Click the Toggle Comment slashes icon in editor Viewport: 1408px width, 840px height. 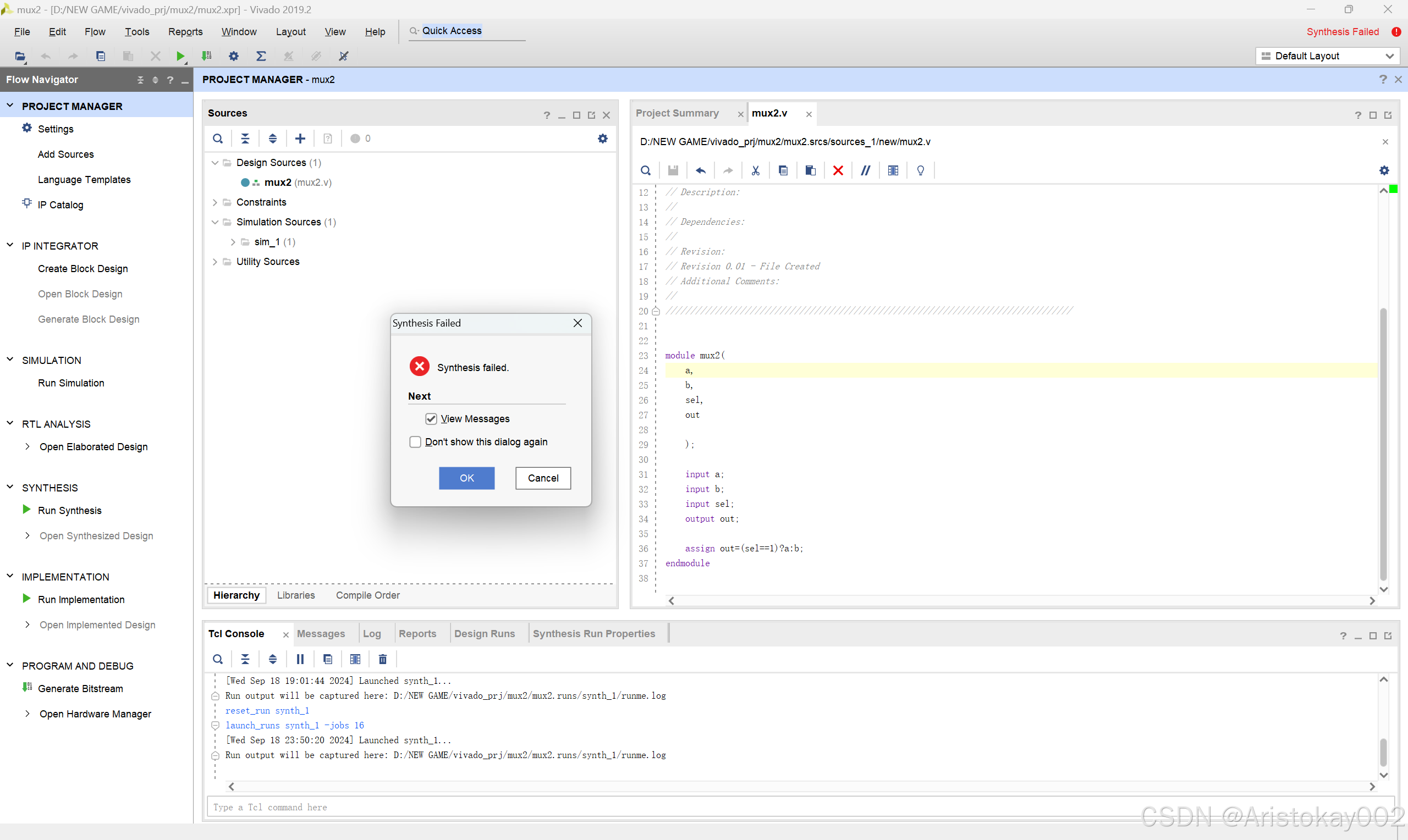click(x=865, y=170)
